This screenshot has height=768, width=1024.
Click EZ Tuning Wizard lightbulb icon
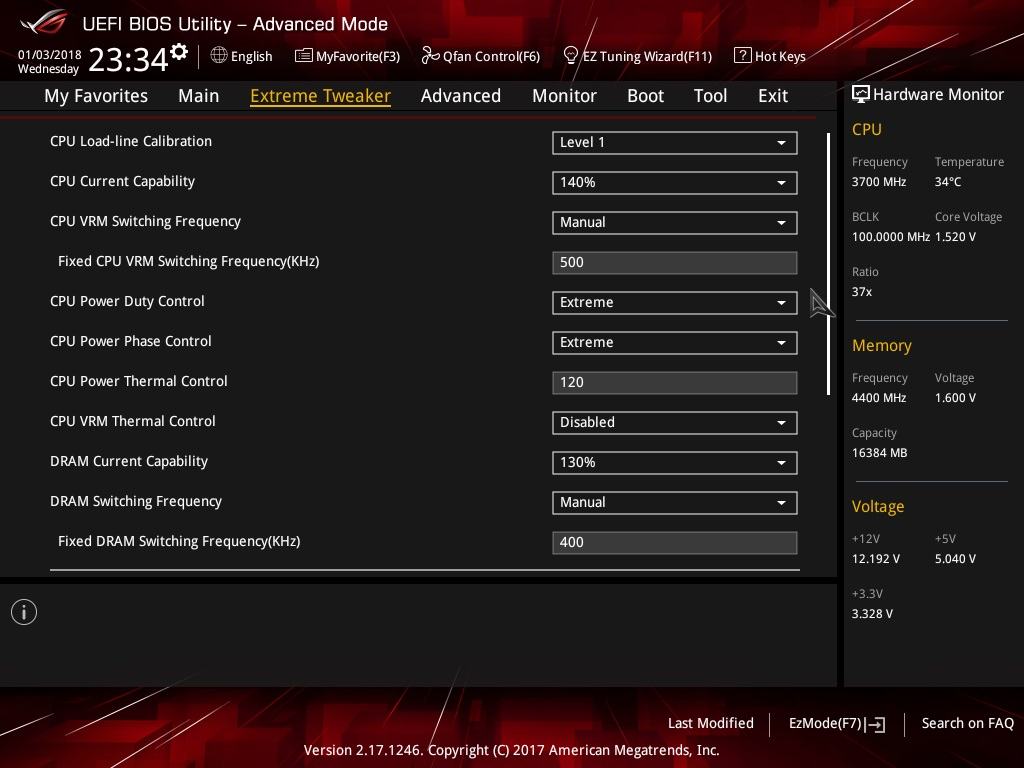tap(570, 56)
